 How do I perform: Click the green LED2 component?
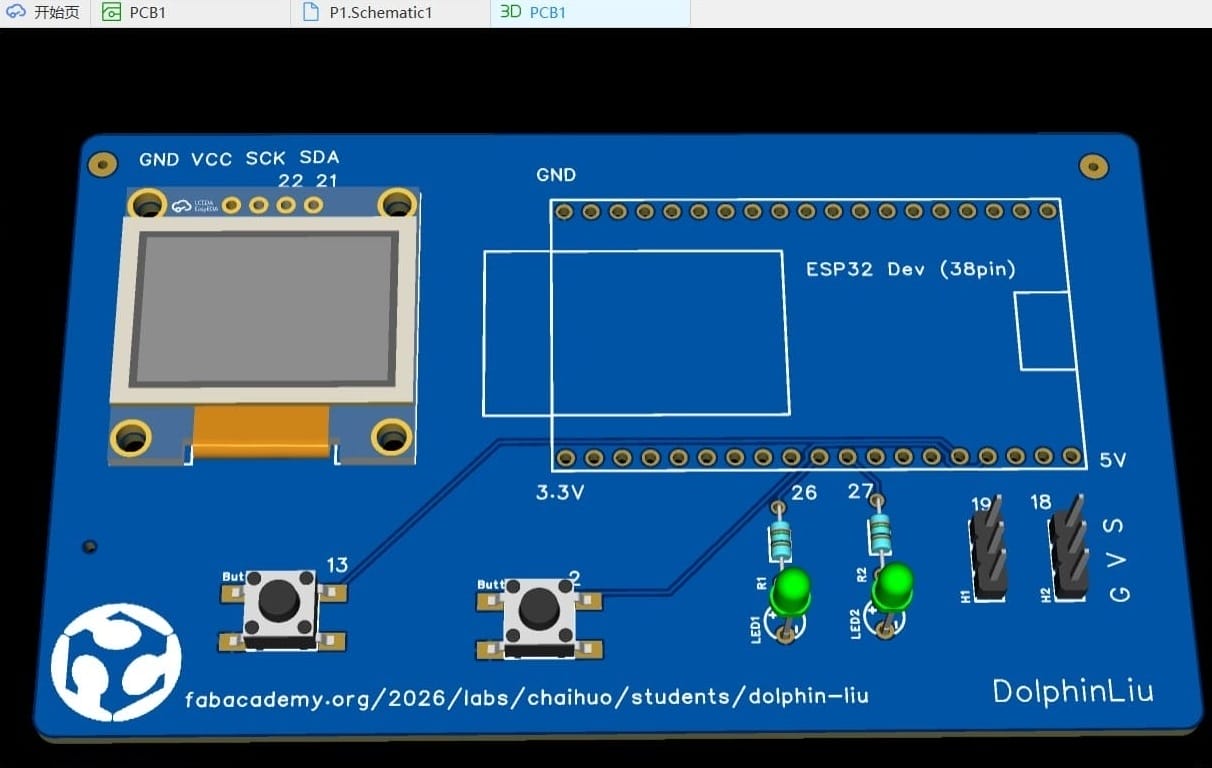pyautogui.click(x=892, y=586)
